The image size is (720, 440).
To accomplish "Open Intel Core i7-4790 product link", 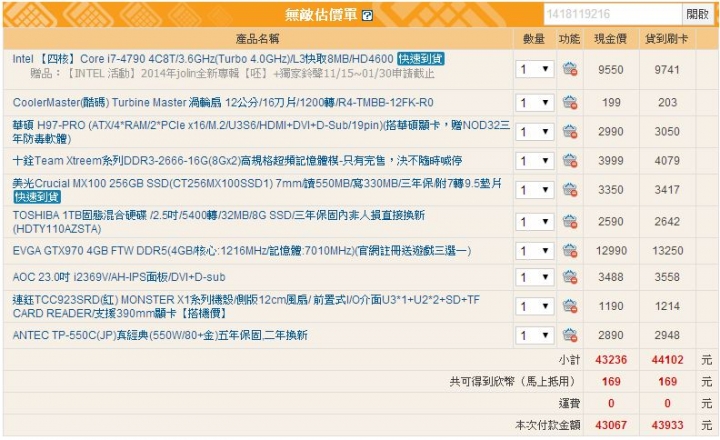I will pos(202,59).
